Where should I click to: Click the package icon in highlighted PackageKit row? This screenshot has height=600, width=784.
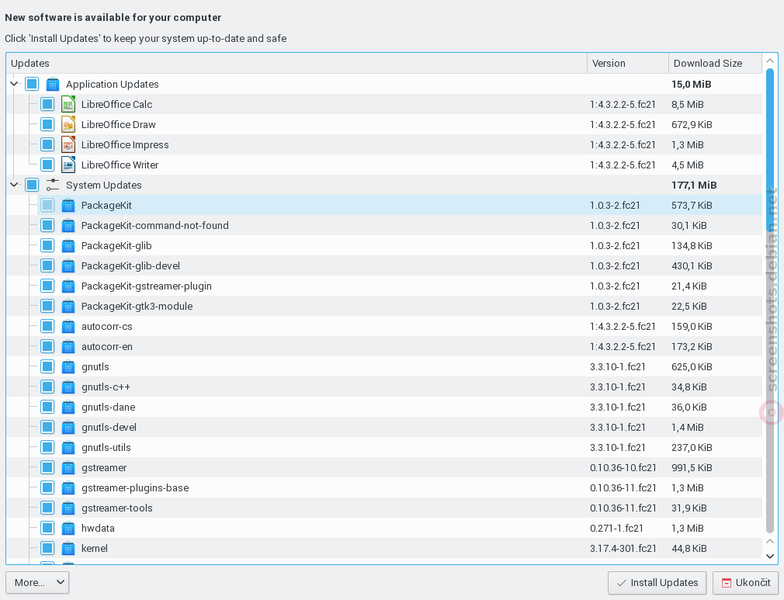pos(68,205)
